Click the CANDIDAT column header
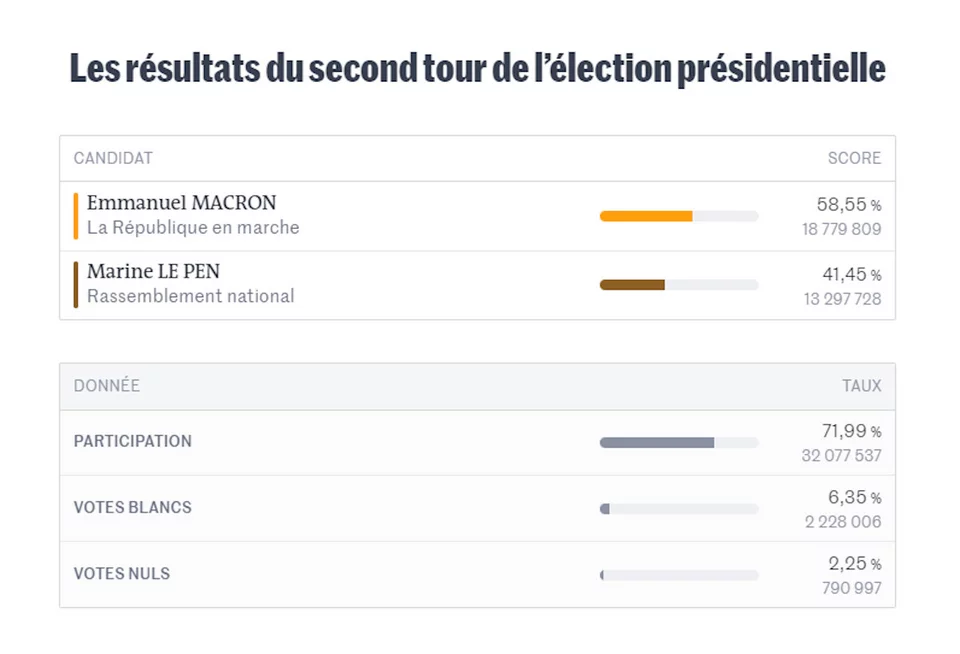960x654 pixels. click(x=113, y=158)
